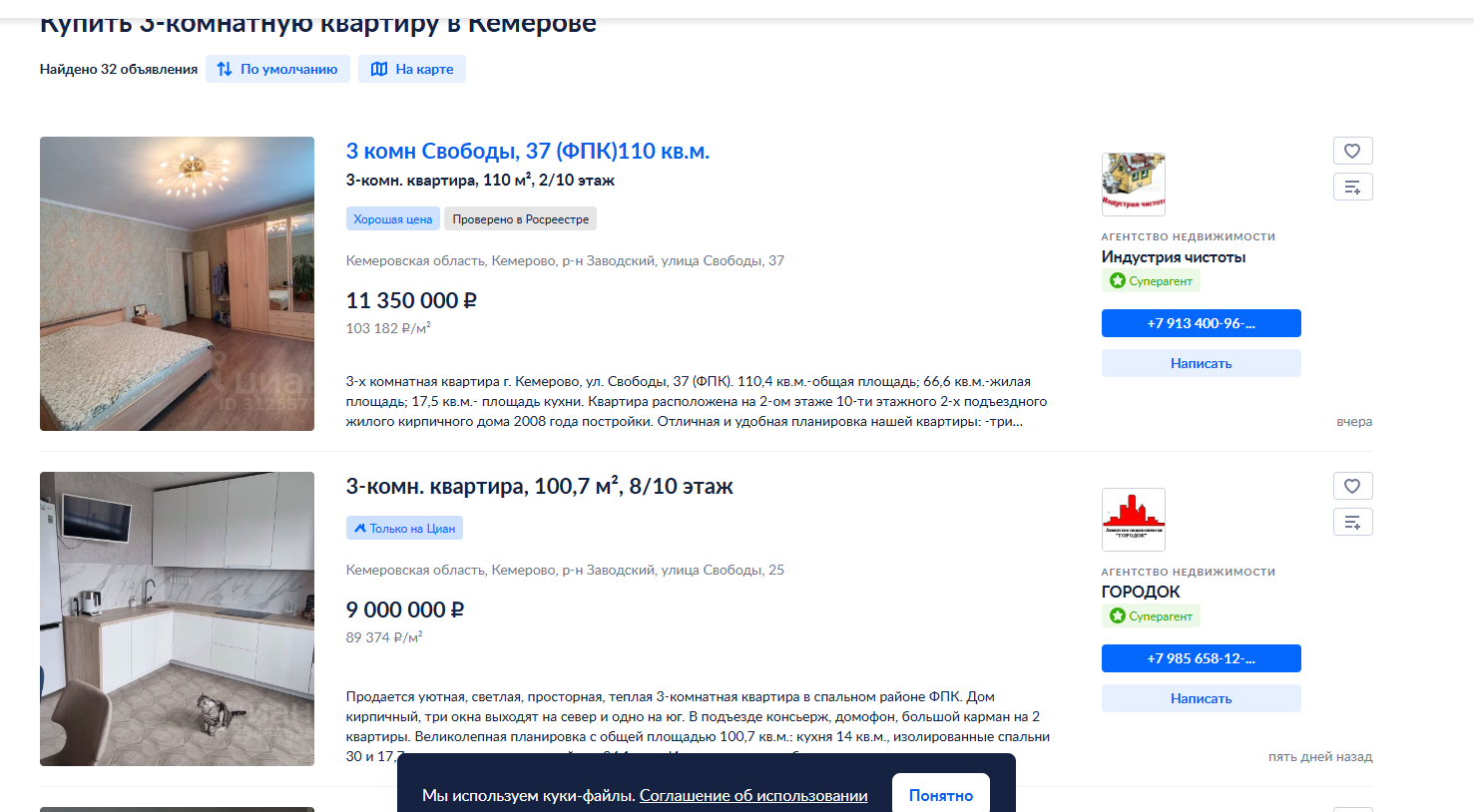Dismiss cookie notice with Понятно
Viewport: 1474px width, 812px height.
click(x=940, y=794)
